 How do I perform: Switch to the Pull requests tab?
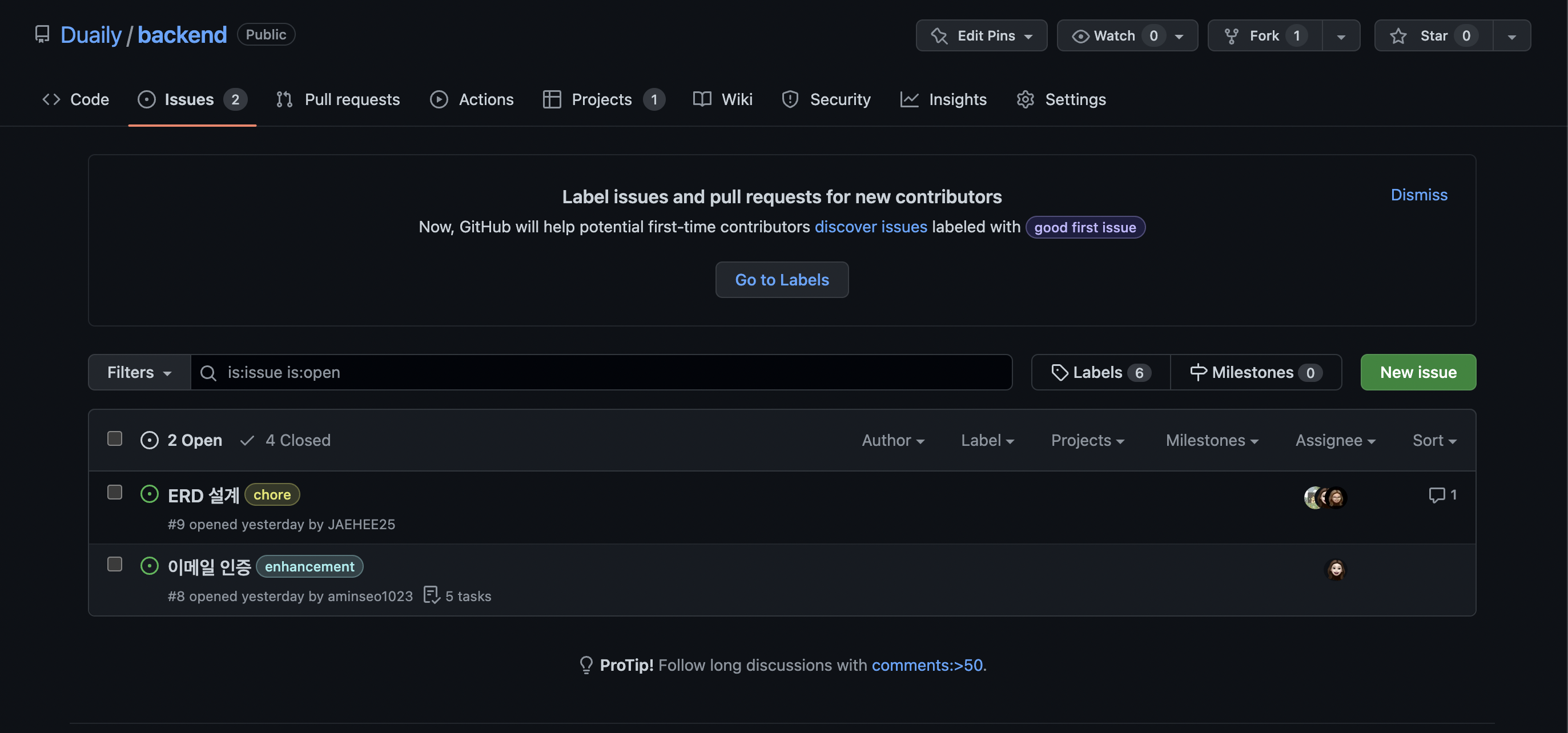[338, 99]
